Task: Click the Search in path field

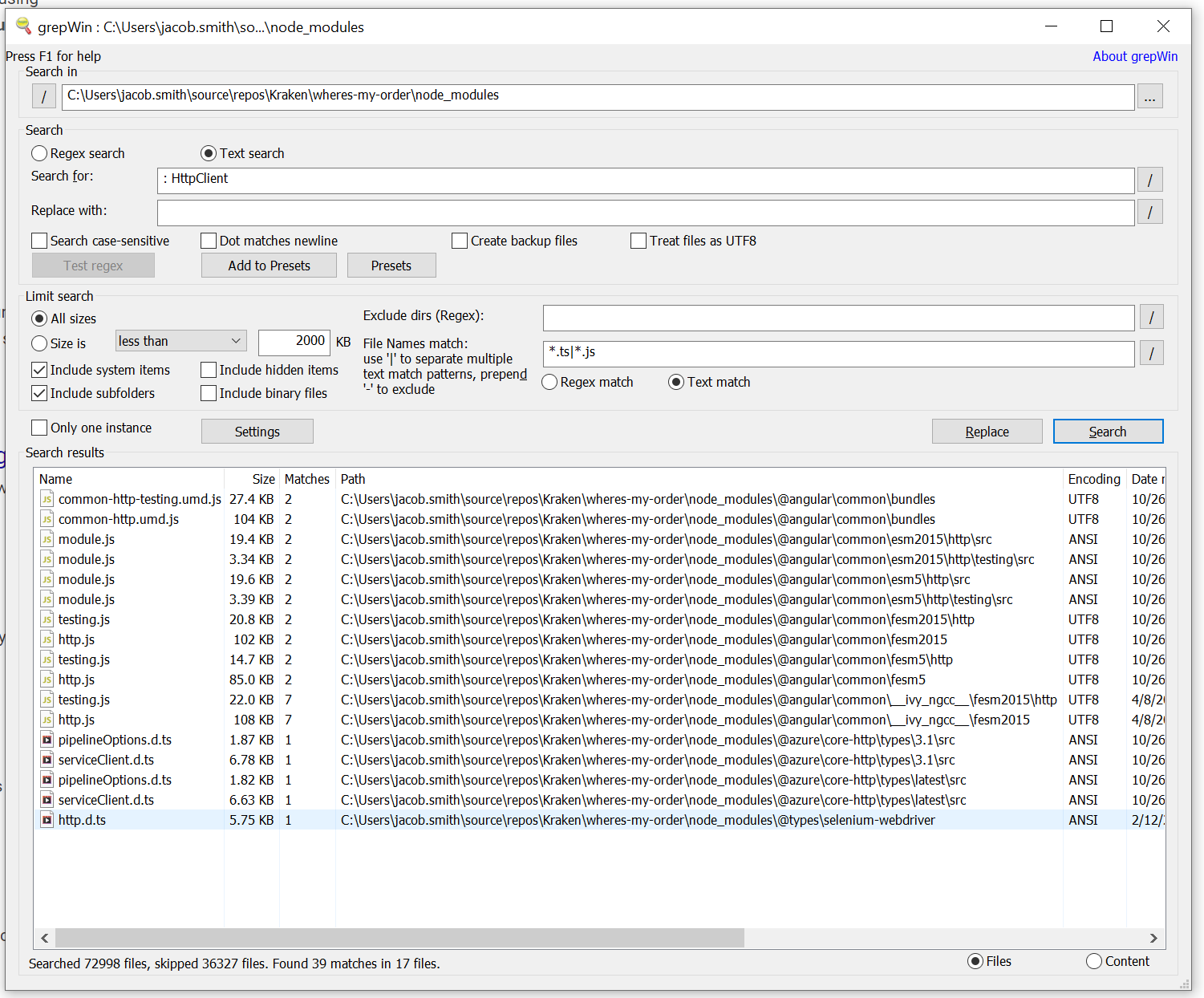Action: pos(598,96)
